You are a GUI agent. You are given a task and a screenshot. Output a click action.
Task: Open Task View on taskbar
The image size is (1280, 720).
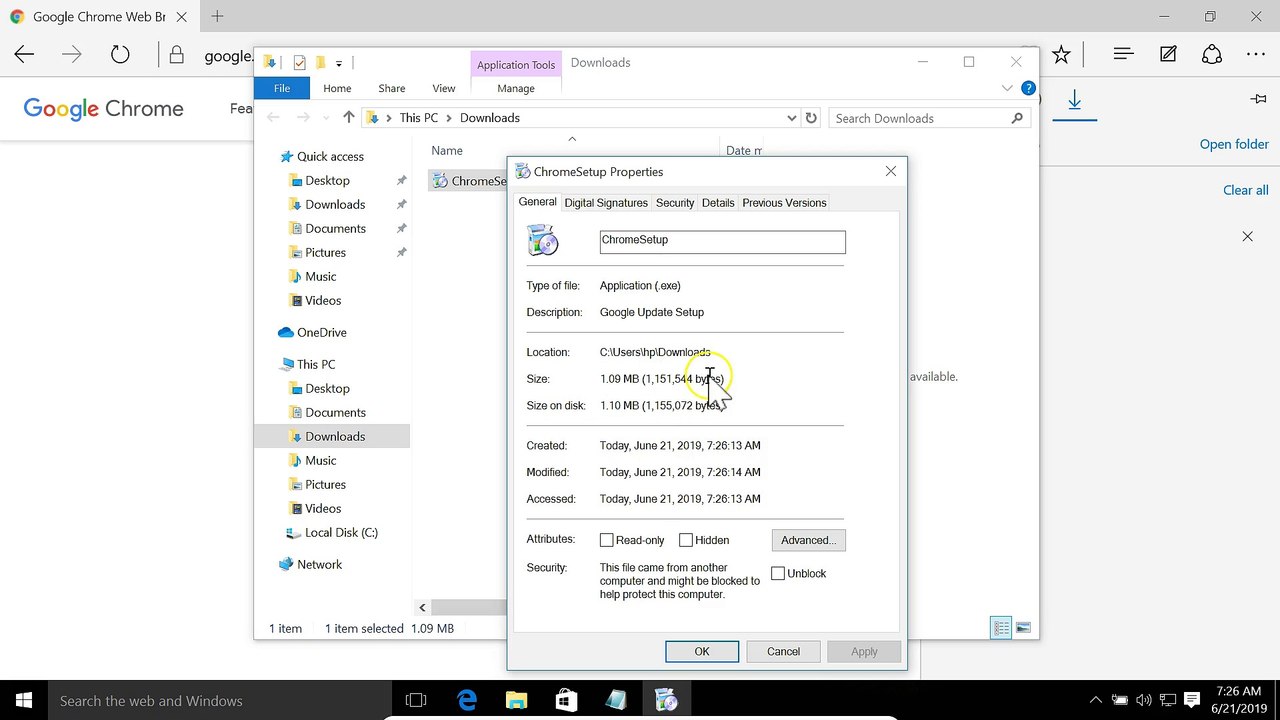[x=416, y=700]
